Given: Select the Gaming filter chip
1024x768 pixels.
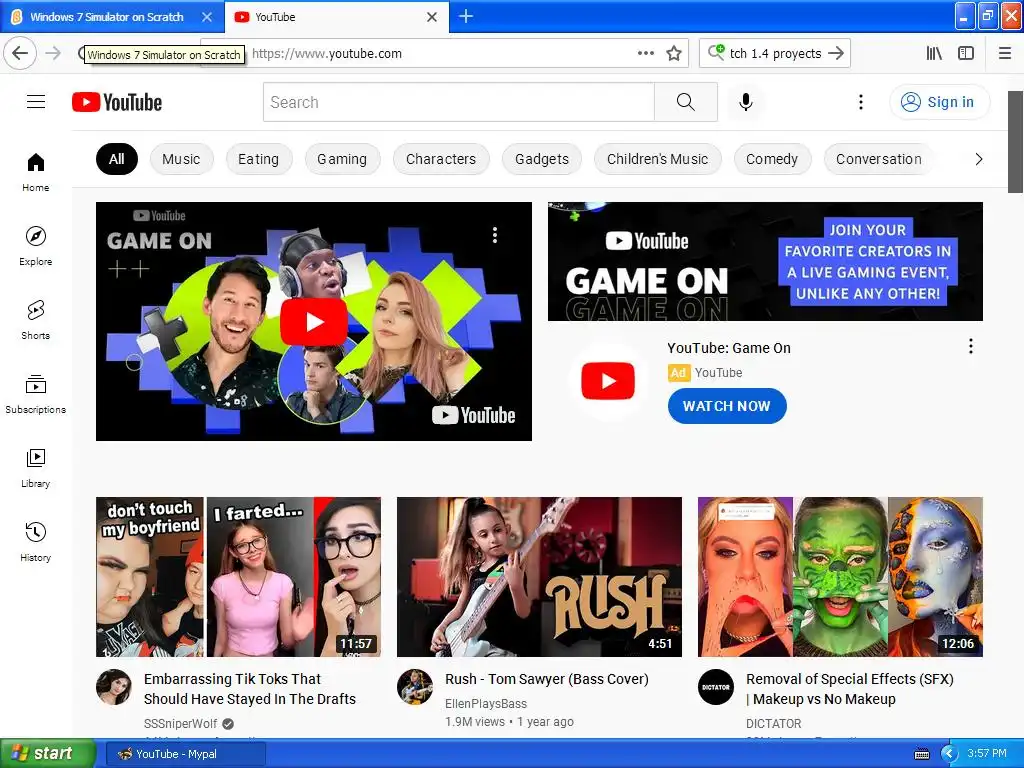Looking at the screenshot, I should pyautogui.click(x=342, y=159).
